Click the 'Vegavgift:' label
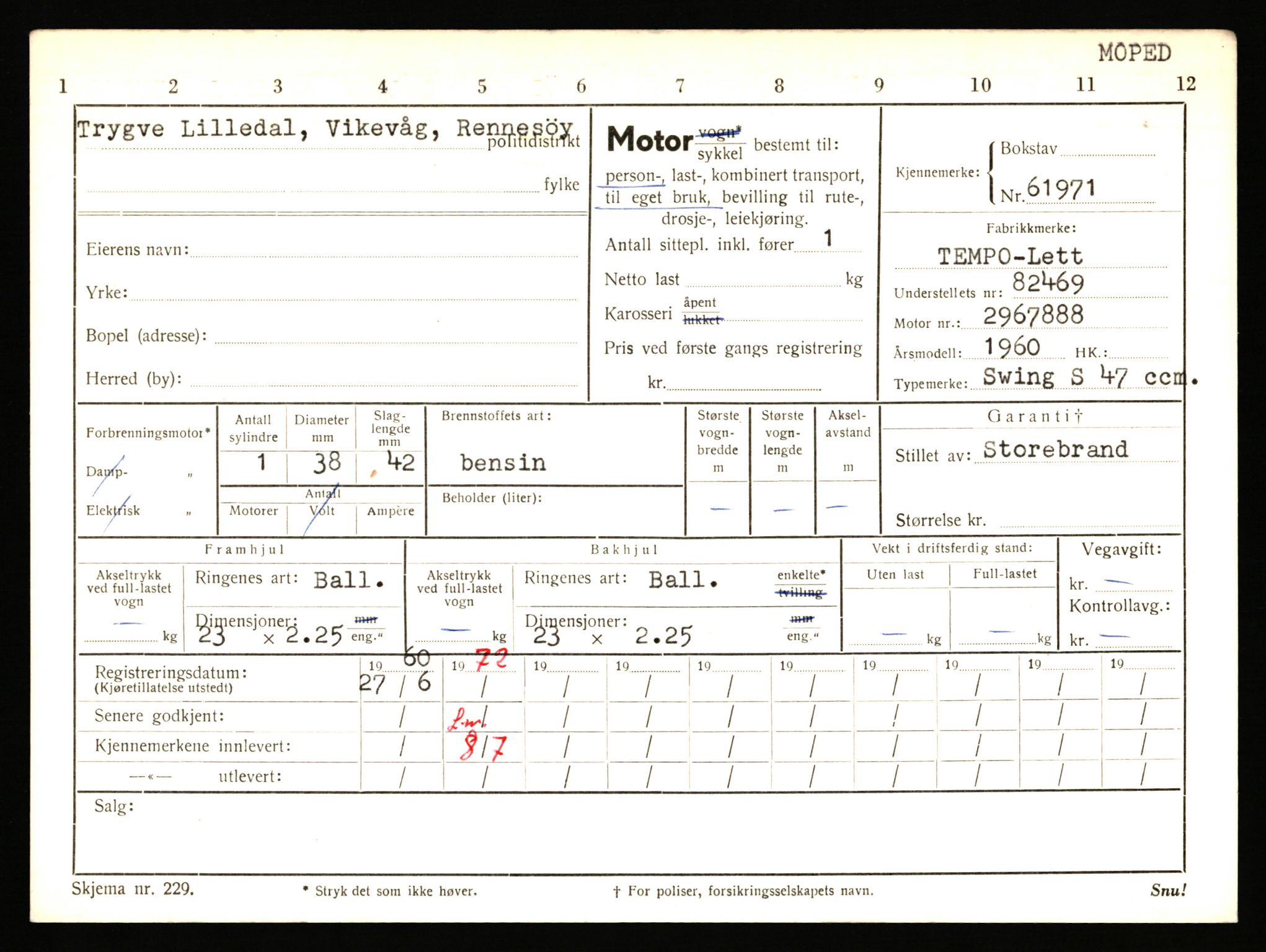The height and width of the screenshot is (952, 1266). (x=1122, y=549)
